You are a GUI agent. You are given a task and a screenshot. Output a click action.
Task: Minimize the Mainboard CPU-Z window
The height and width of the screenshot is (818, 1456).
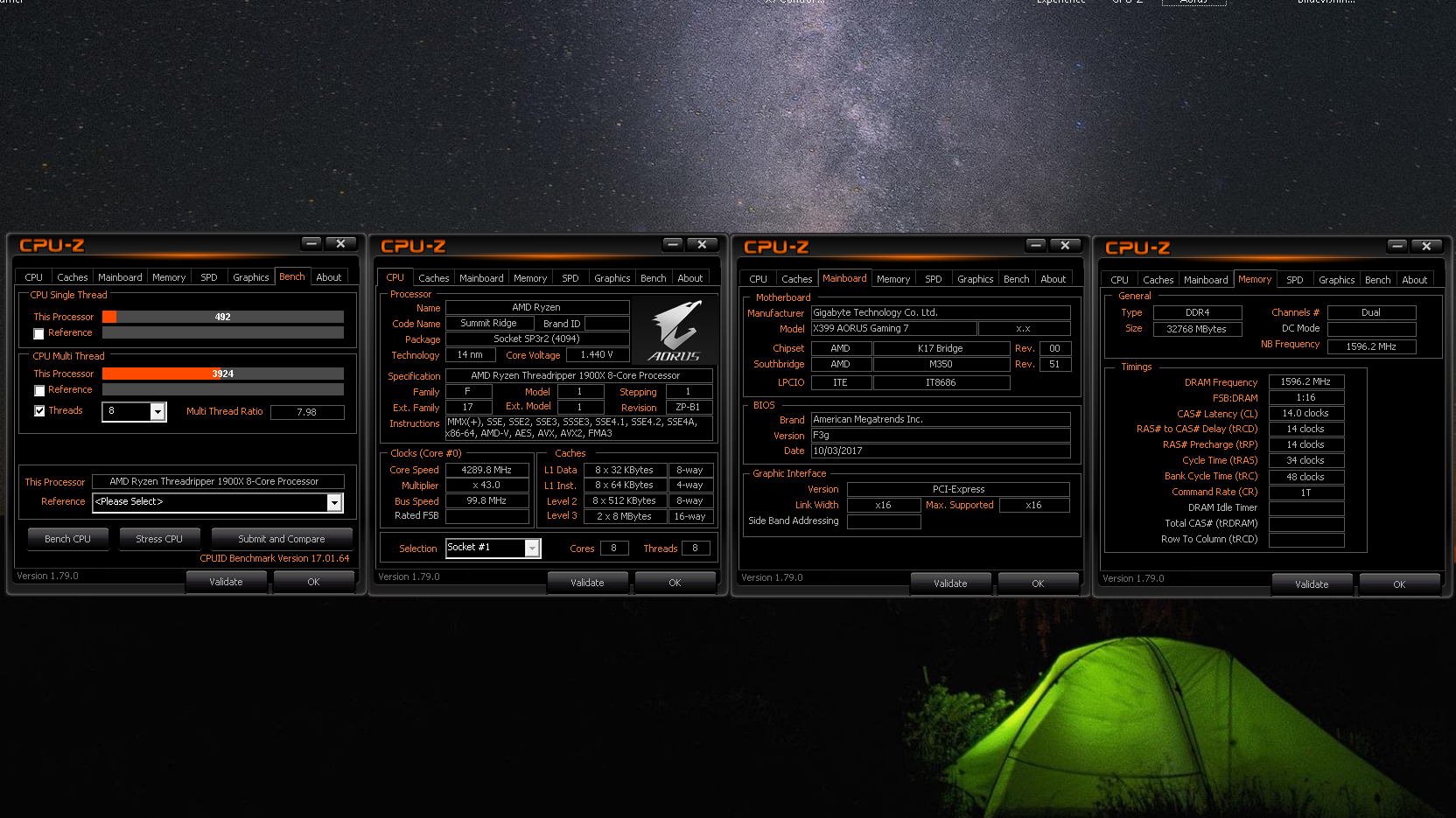click(1036, 245)
